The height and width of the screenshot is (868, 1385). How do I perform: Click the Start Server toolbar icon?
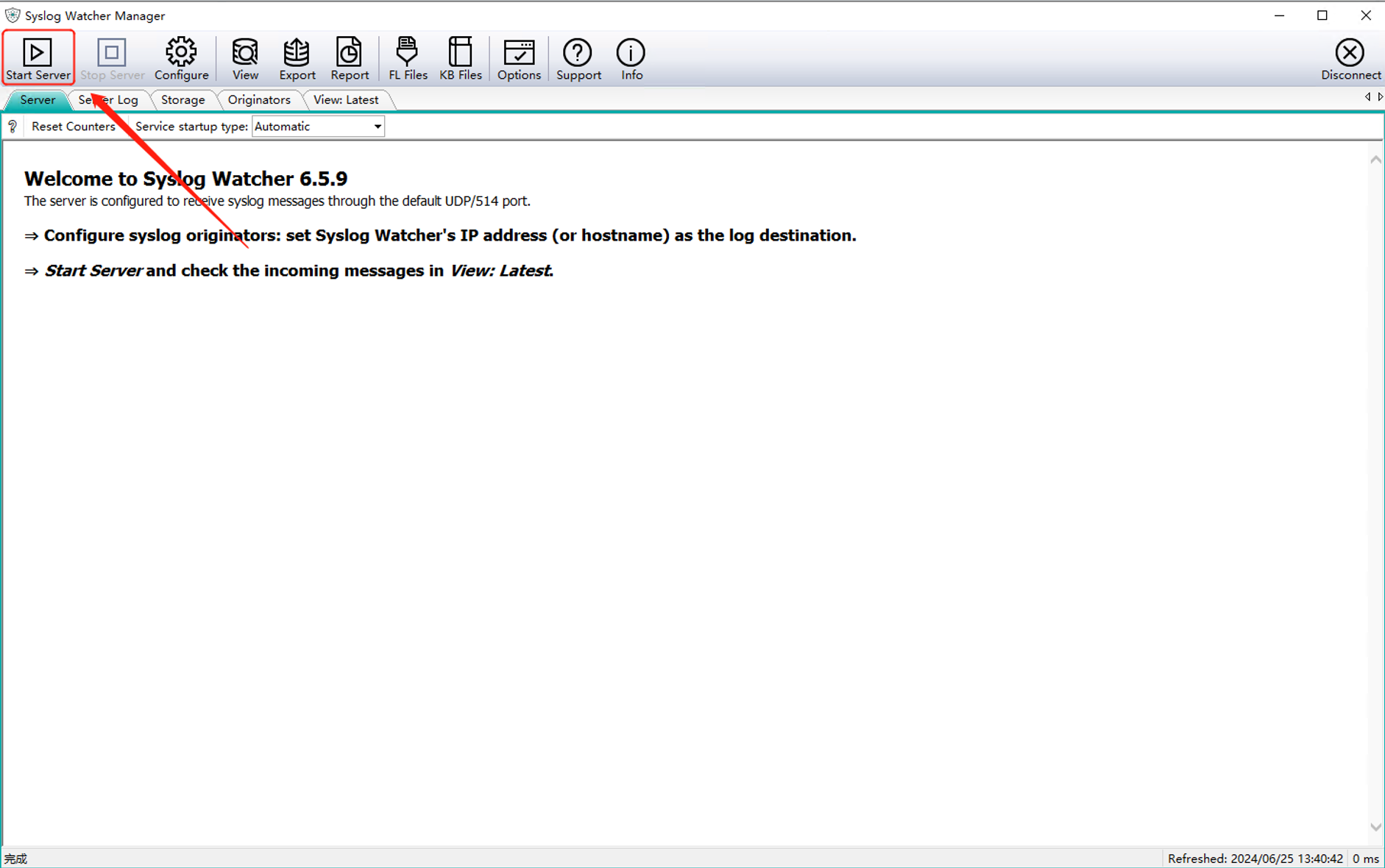[x=38, y=53]
